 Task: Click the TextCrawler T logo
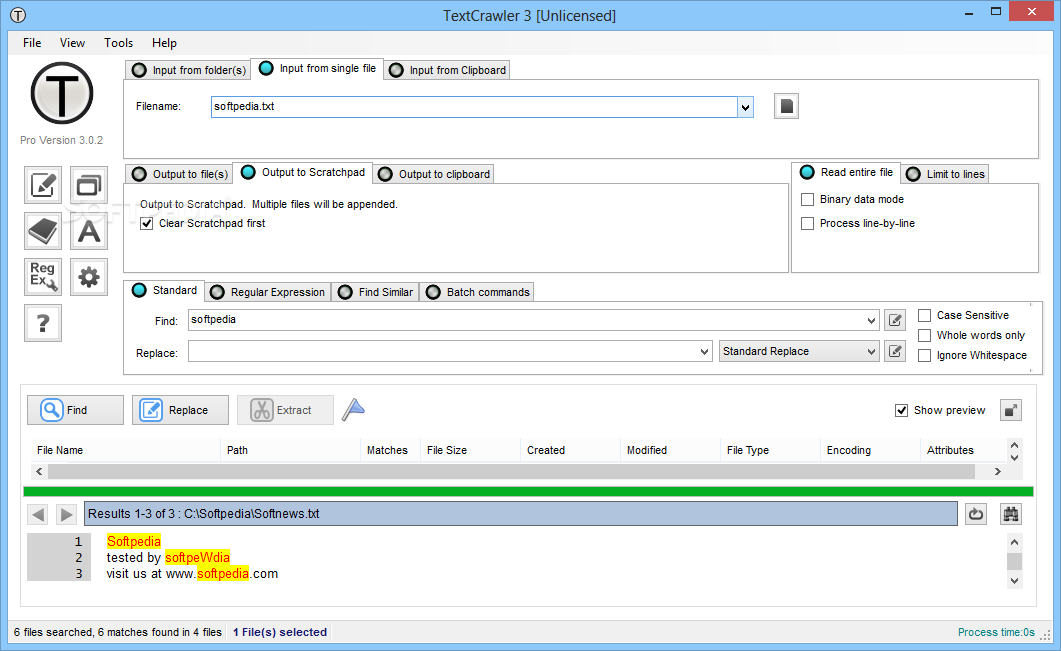[x=62, y=93]
